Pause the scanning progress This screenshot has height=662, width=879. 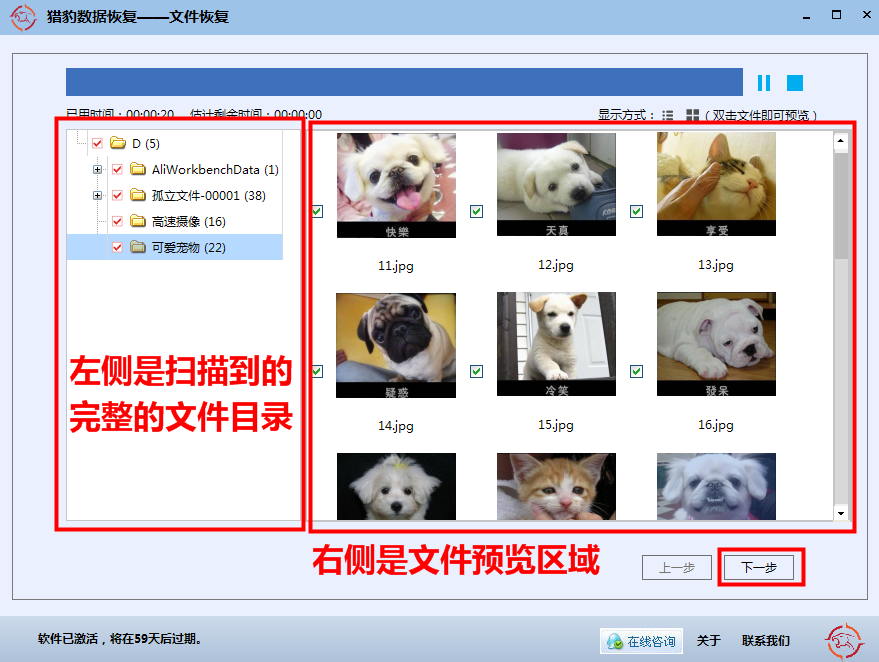tap(763, 83)
